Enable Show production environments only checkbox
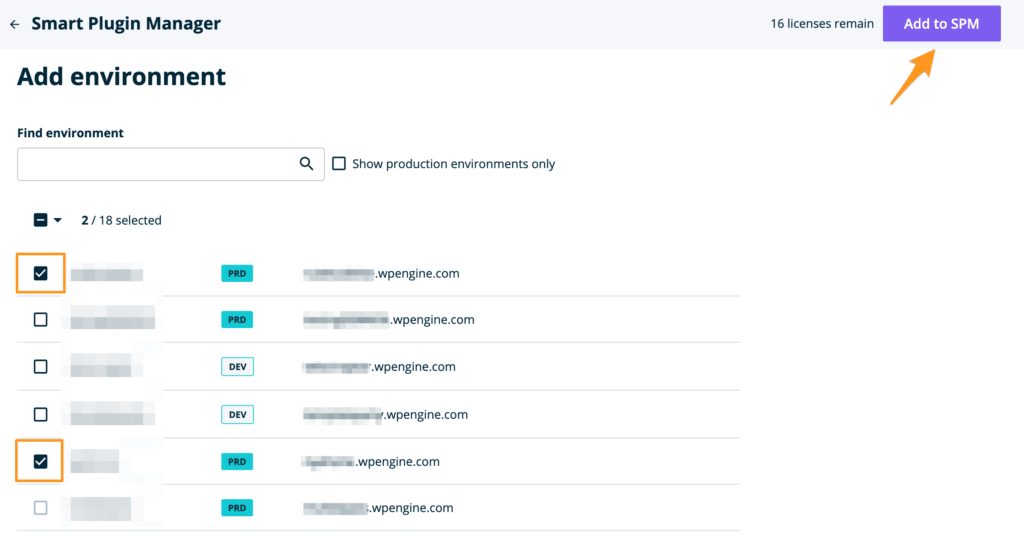This screenshot has height=533, width=1024. (x=339, y=163)
